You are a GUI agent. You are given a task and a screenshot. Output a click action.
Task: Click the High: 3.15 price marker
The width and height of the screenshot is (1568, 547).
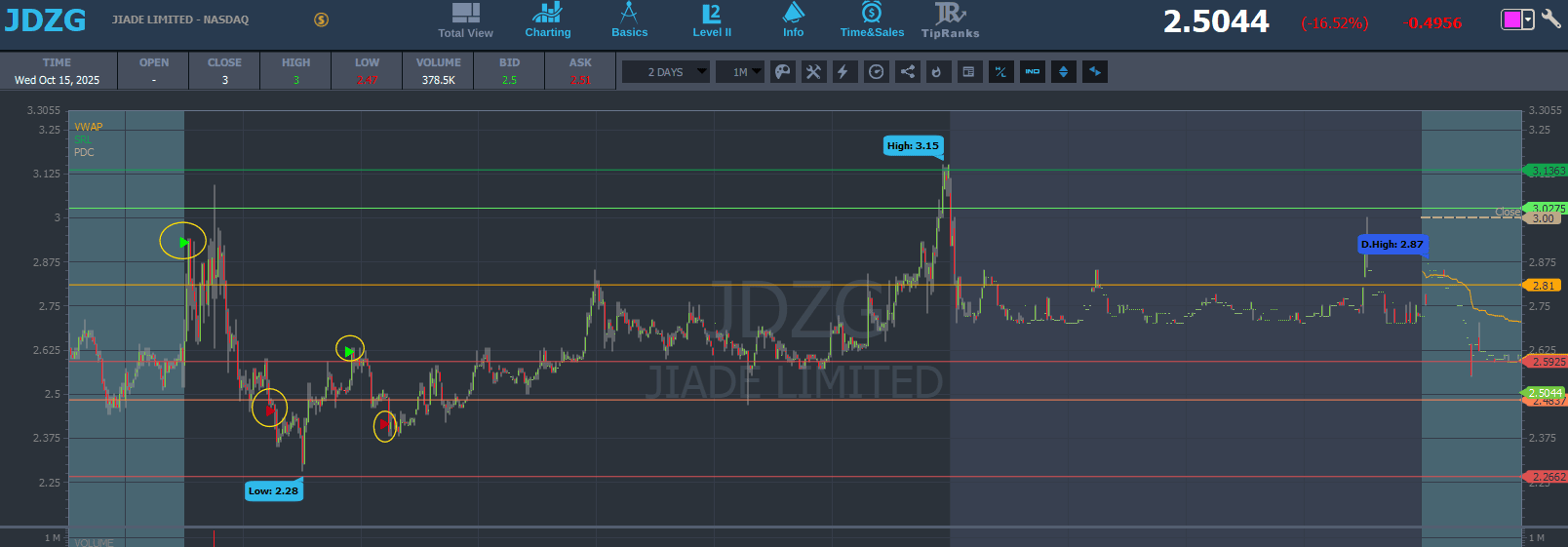click(x=913, y=145)
